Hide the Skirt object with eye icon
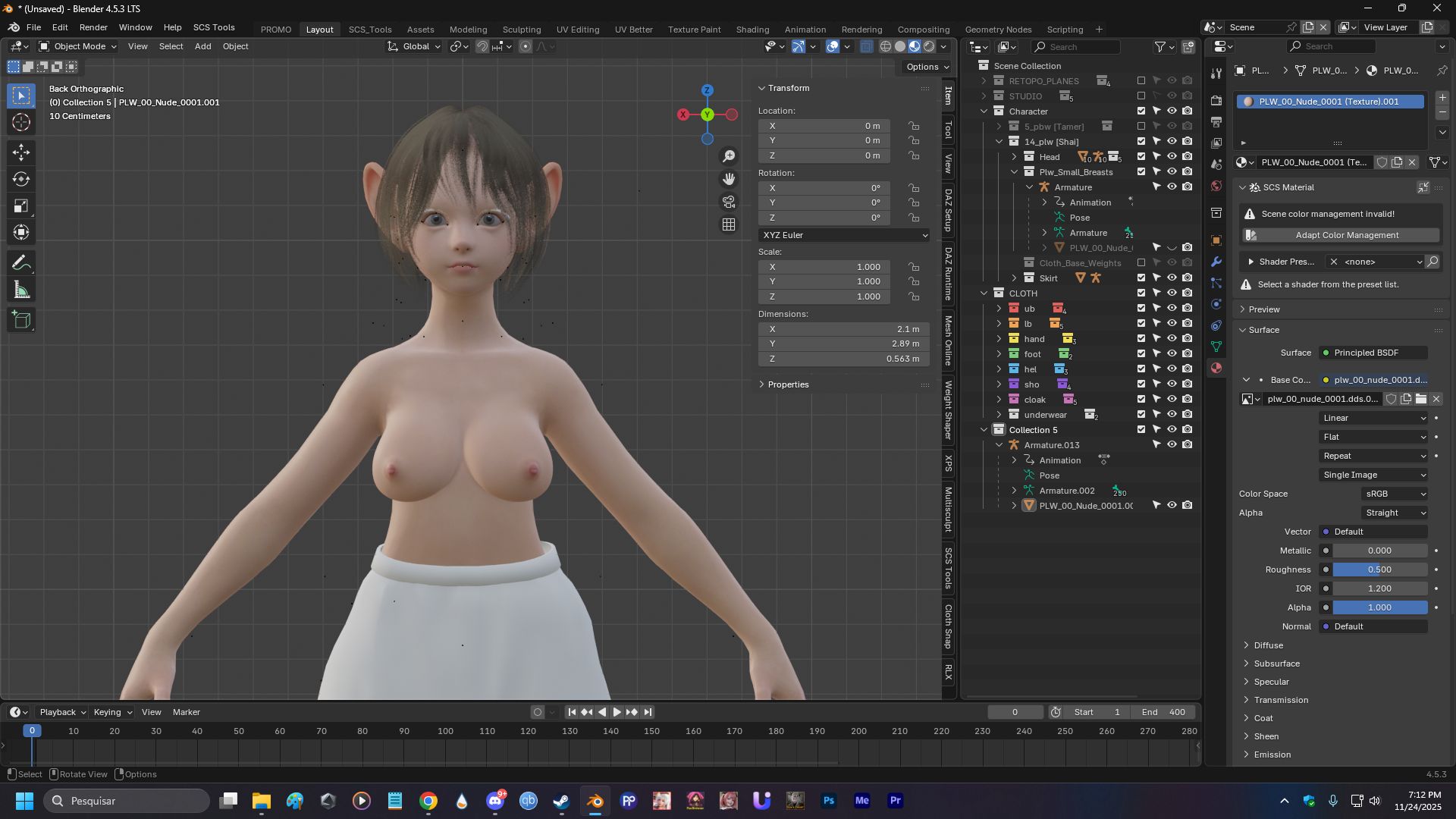This screenshot has height=819, width=1456. 1172,278
